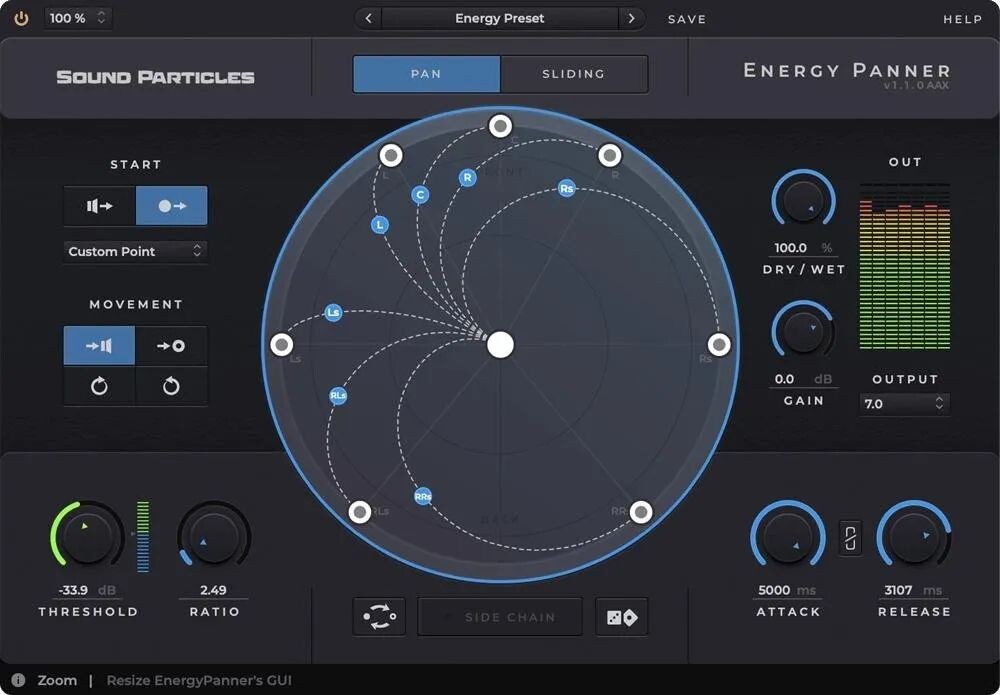This screenshot has width=1000, height=695.
Task: Select the rear right speaker node
Action: click(x=641, y=511)
